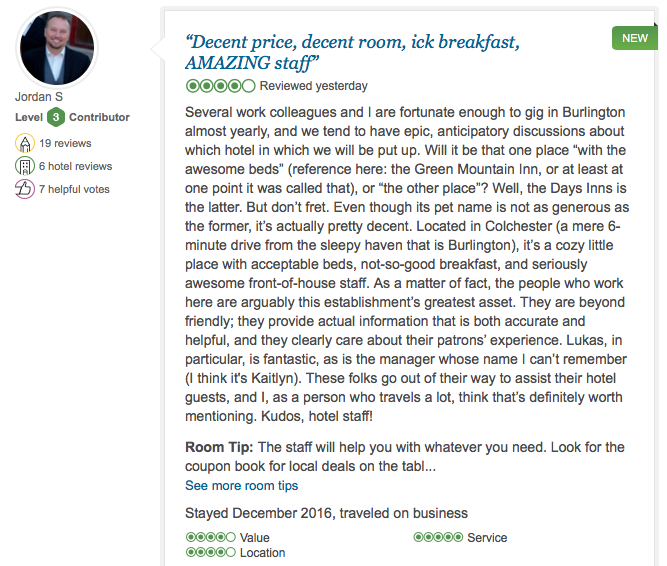Click the overall four-bubble rating

click(220, 86)
